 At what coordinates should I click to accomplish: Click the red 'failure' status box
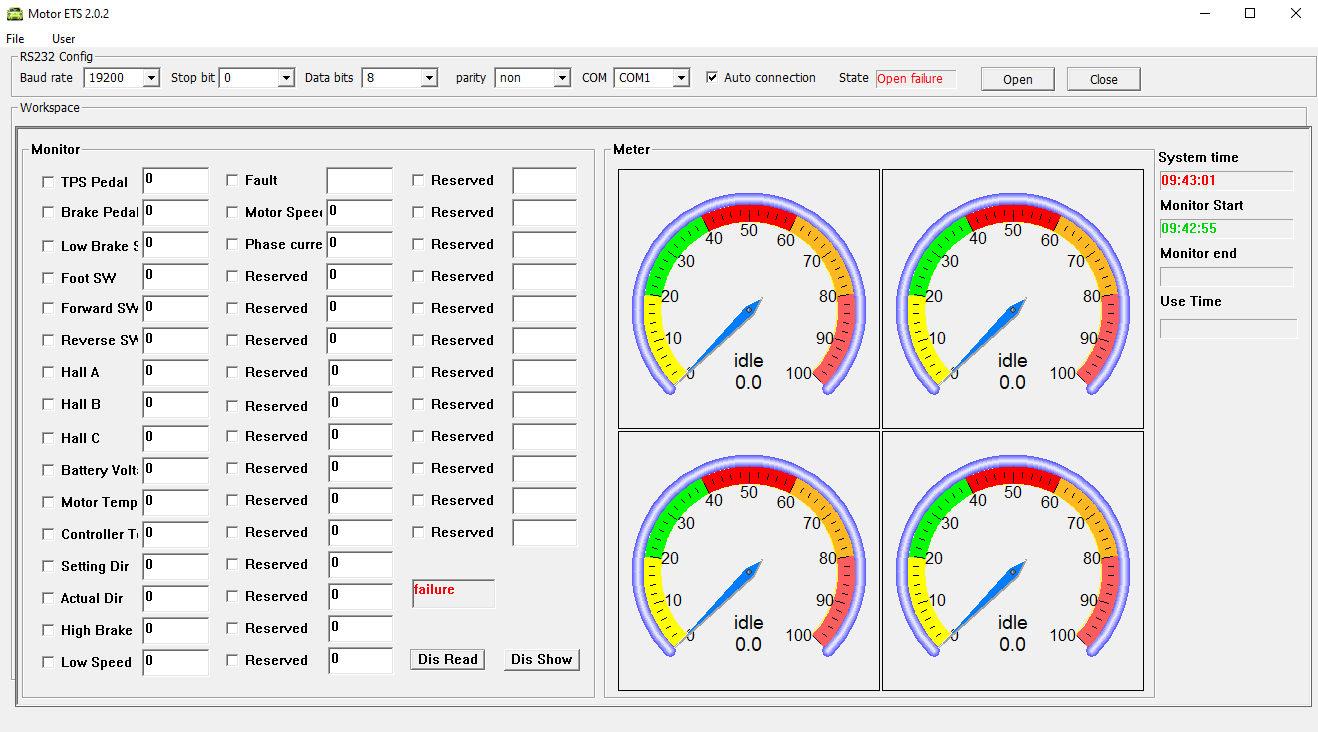[x=453, y=594]
